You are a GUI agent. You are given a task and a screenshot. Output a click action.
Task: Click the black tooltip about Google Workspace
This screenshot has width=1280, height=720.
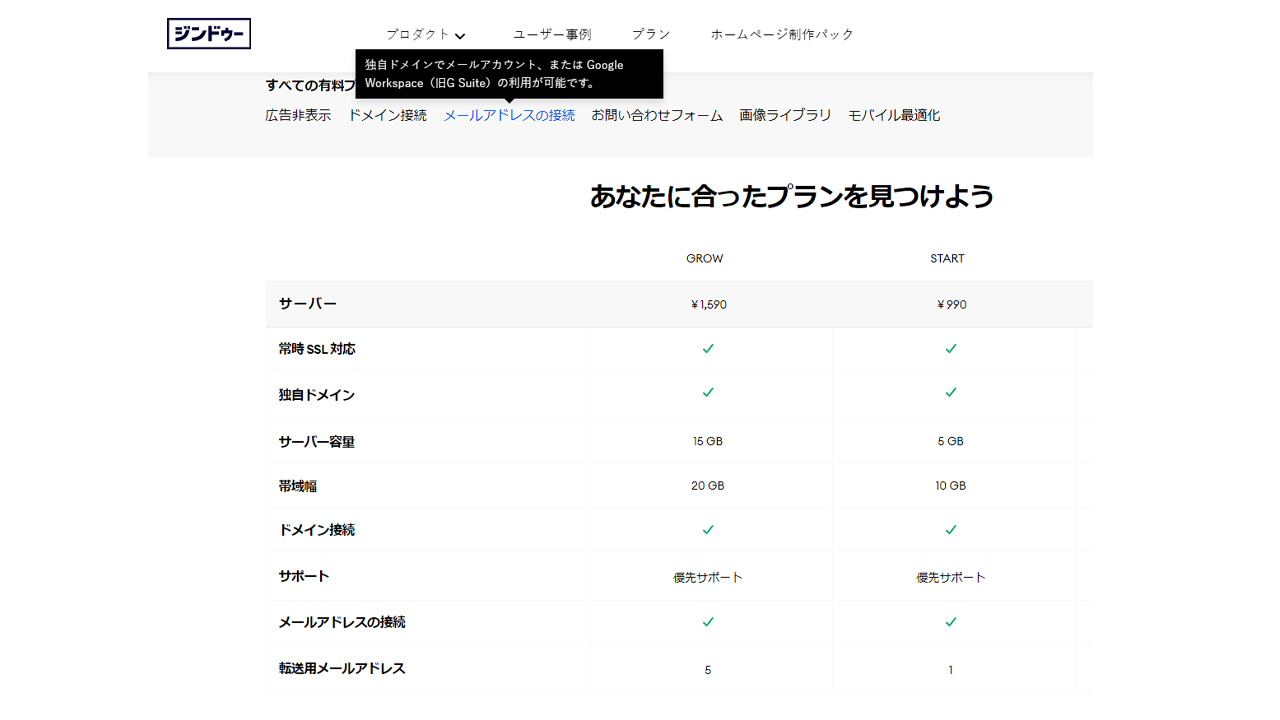(x=509, y=74)
